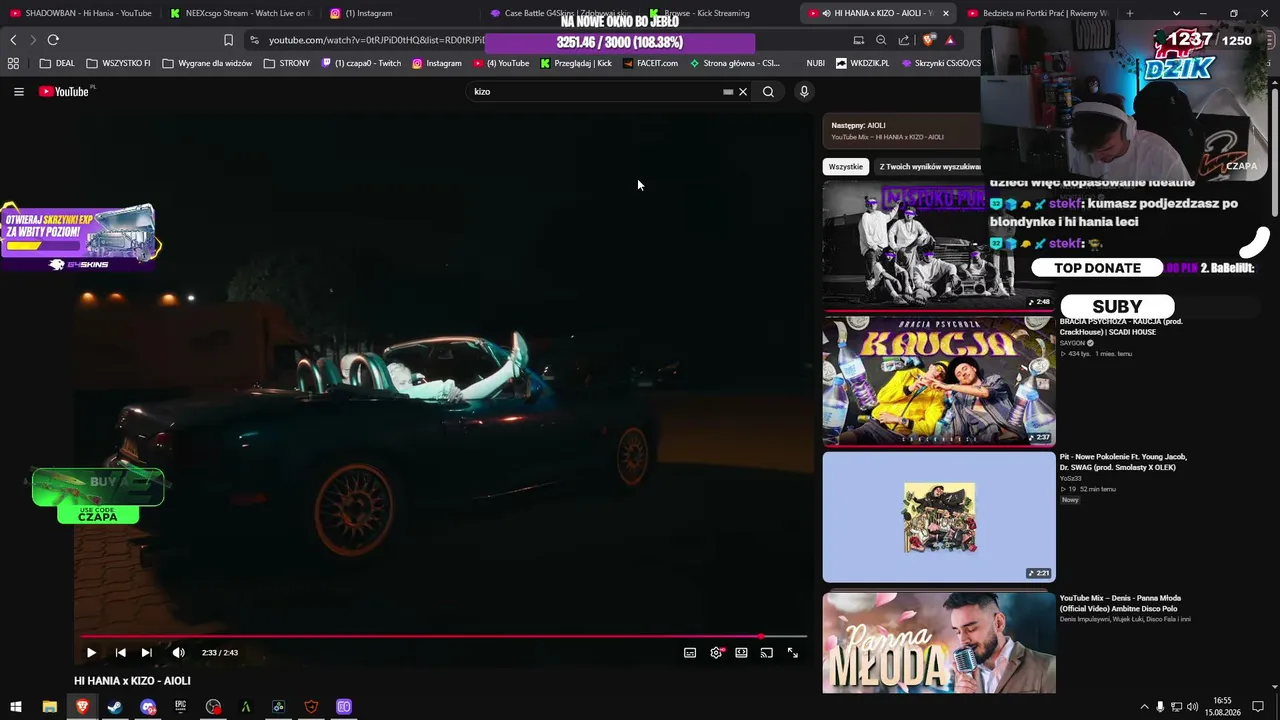Open a new browser tab
The width and height of the screenshot is (1280, 720).
[1129, 13]
